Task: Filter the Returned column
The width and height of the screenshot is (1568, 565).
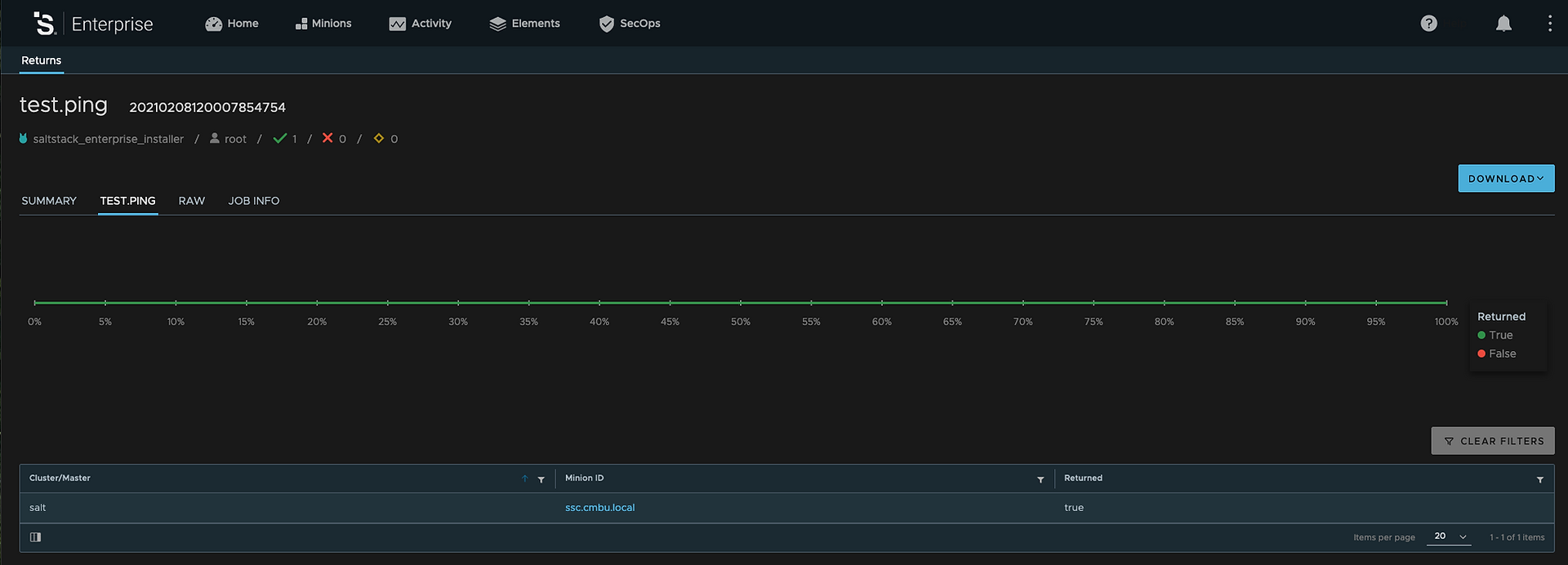Action: tap(1540, 479)
